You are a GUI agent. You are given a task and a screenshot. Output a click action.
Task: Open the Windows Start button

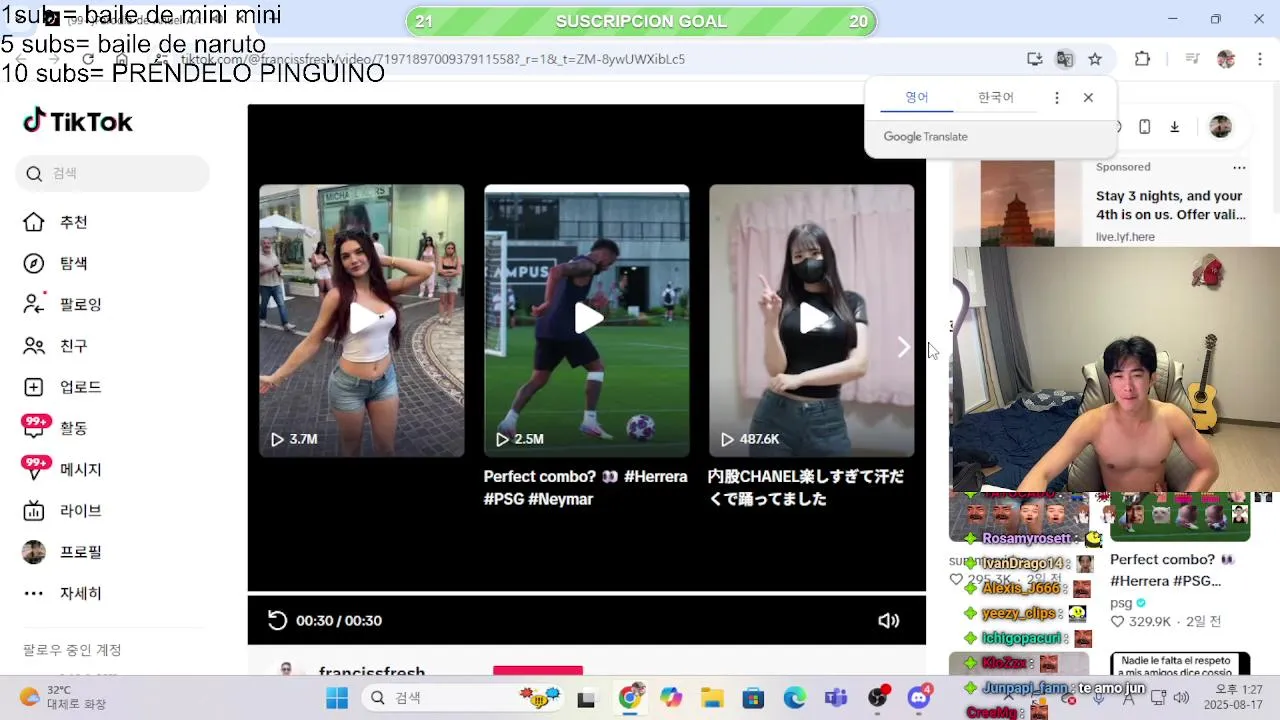pos(337,698)
